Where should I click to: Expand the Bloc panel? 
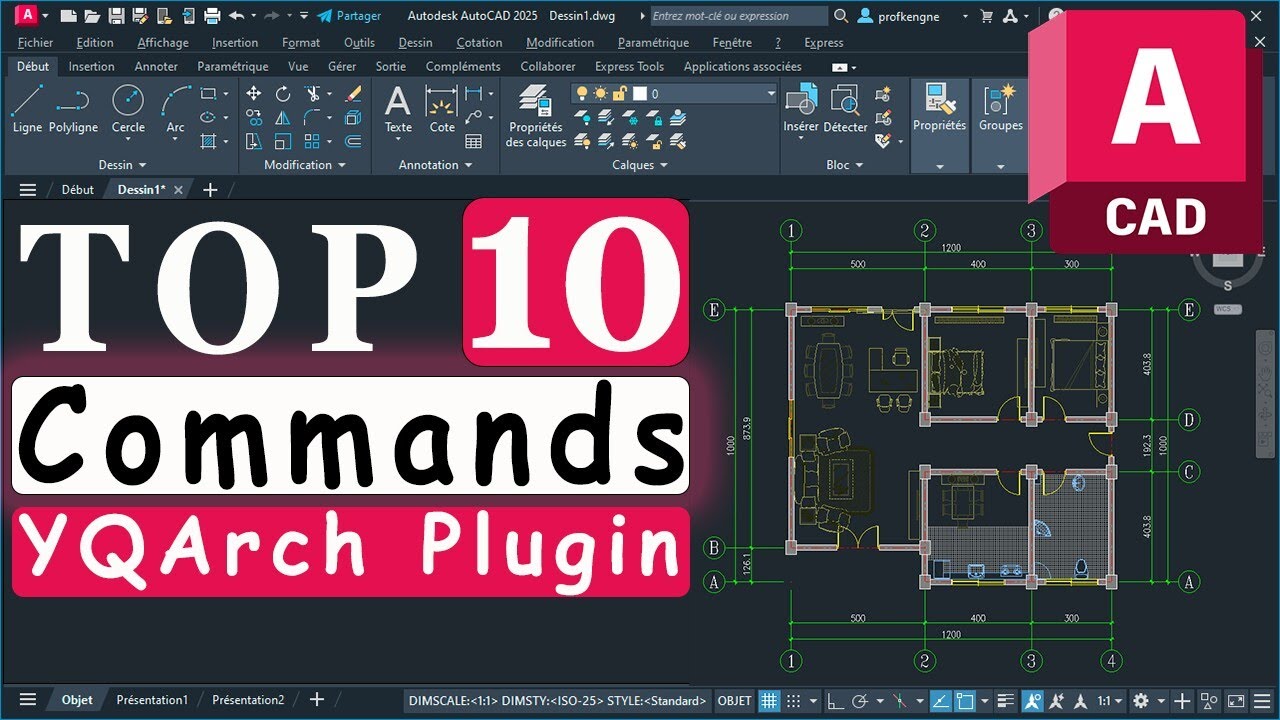click(x=844, y=165)
